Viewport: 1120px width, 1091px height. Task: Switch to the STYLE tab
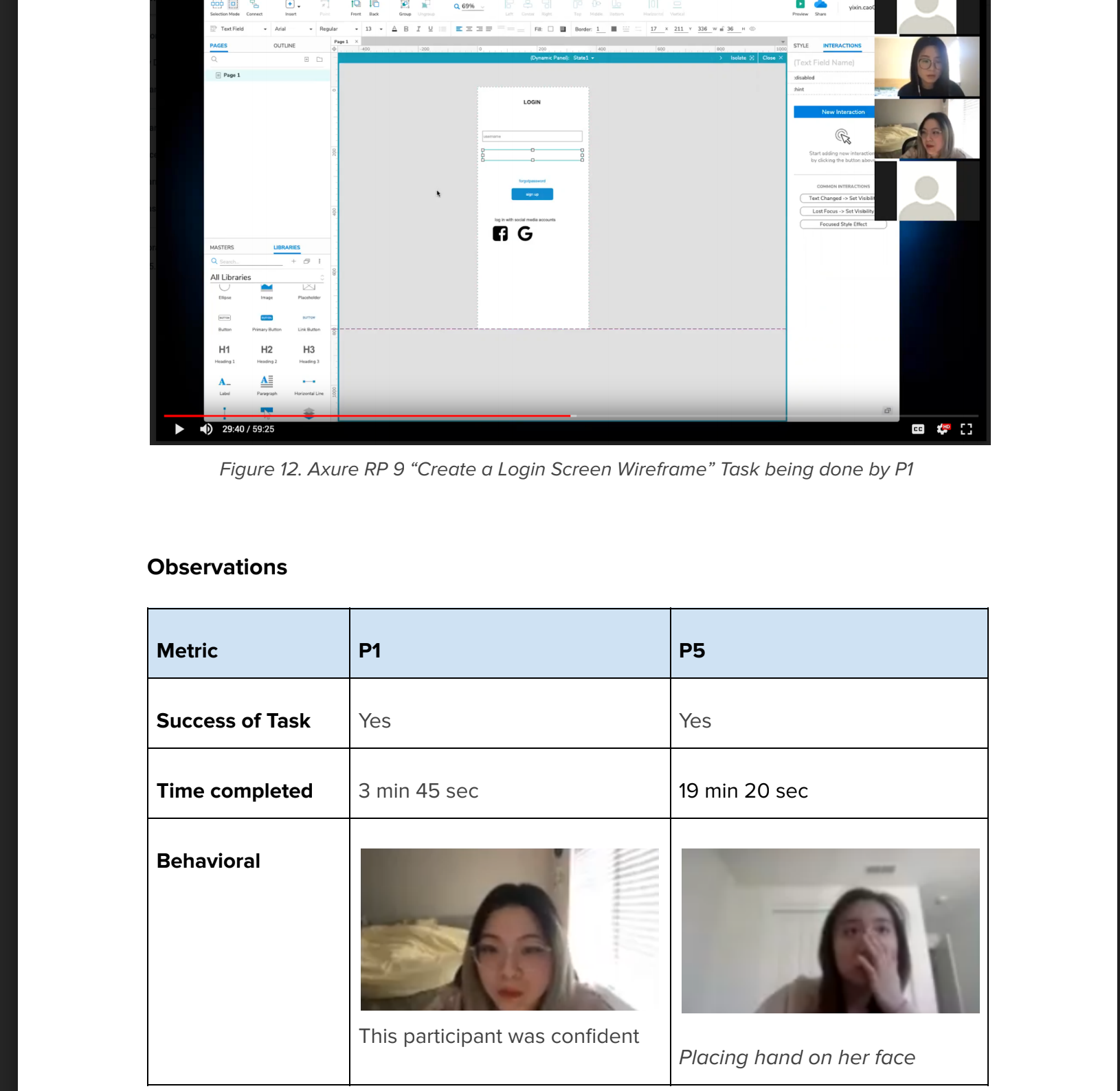click(801, 45)
